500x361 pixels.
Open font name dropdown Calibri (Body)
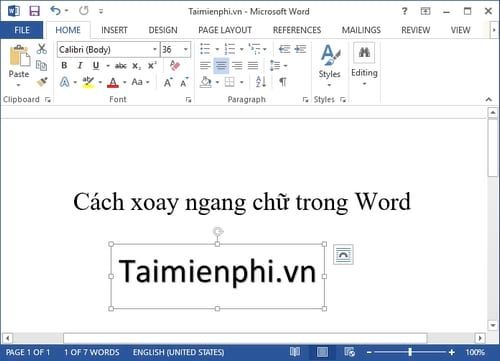point(154,49)
